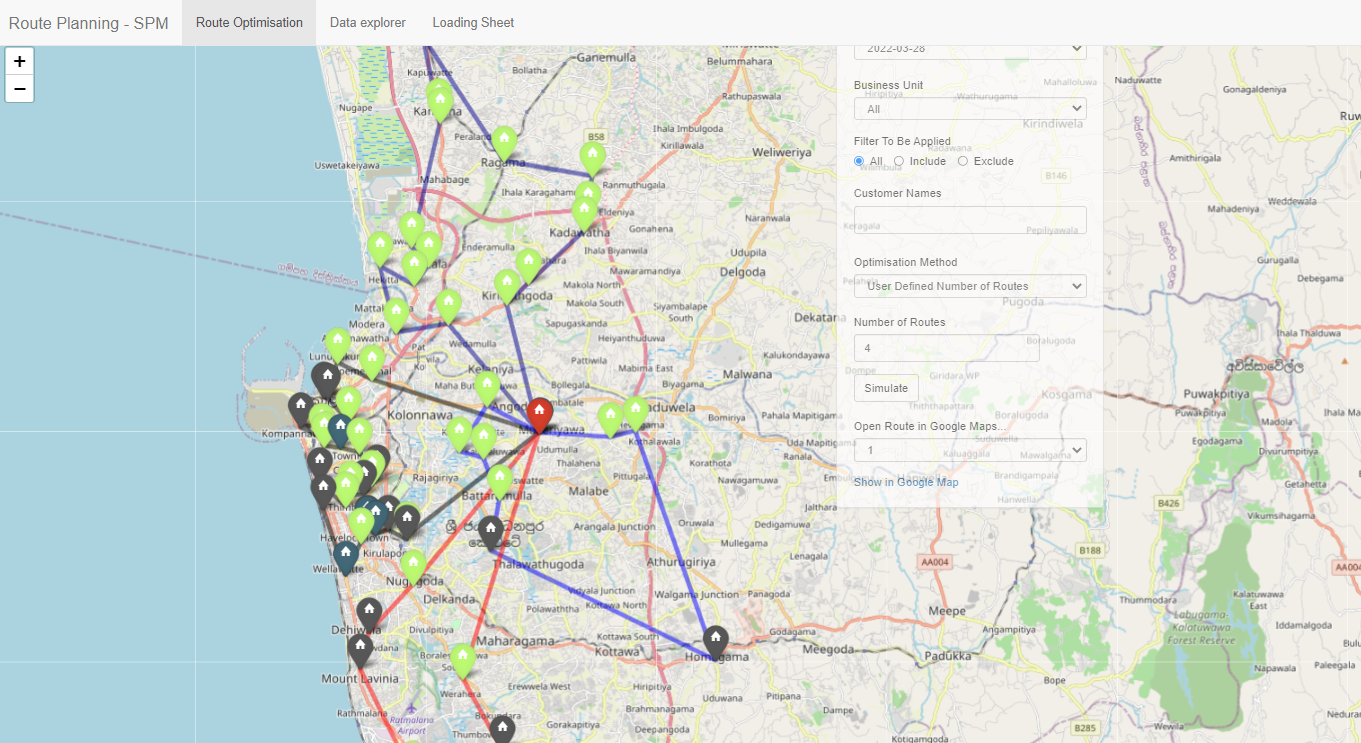Choose the Include filter option
1361x743 pixels.
[899, 161]
